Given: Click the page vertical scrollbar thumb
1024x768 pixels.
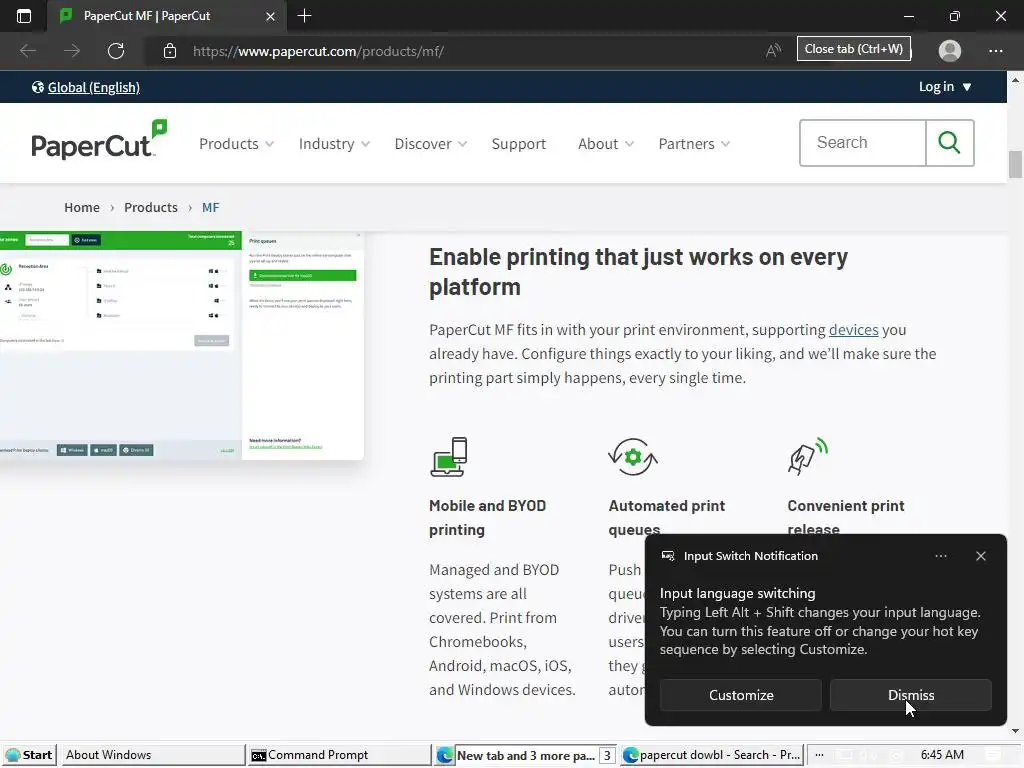Looking at the screenshot, I should click(x=1015, y=164).
